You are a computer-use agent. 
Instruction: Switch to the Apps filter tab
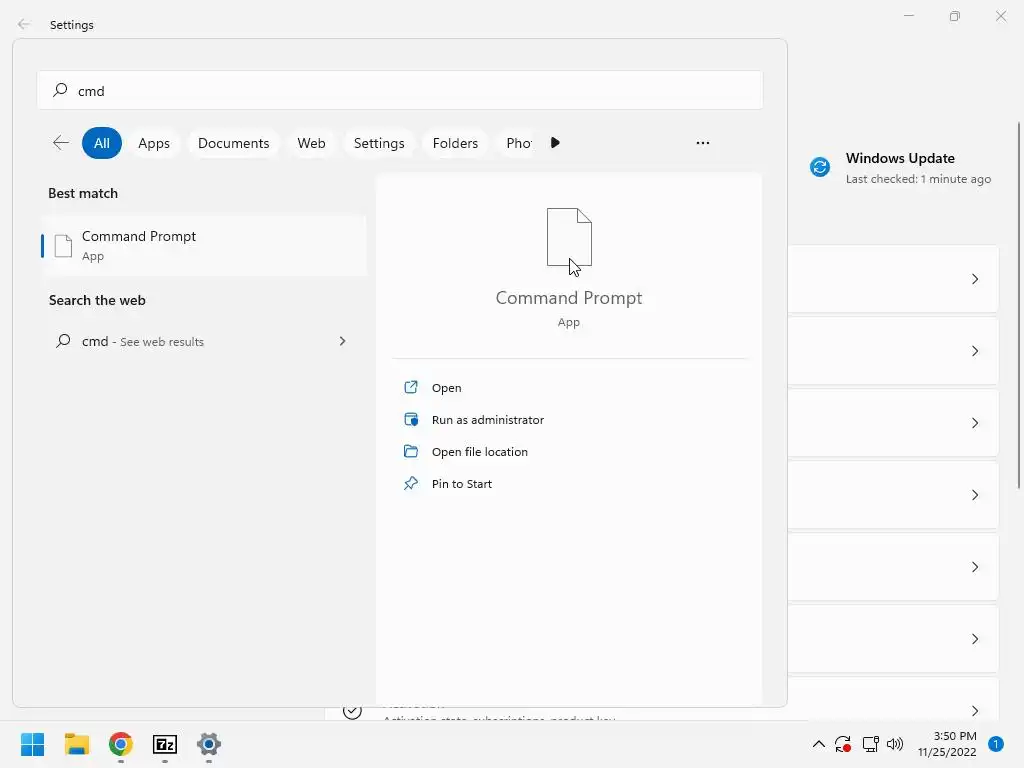(x=154, y=143)
